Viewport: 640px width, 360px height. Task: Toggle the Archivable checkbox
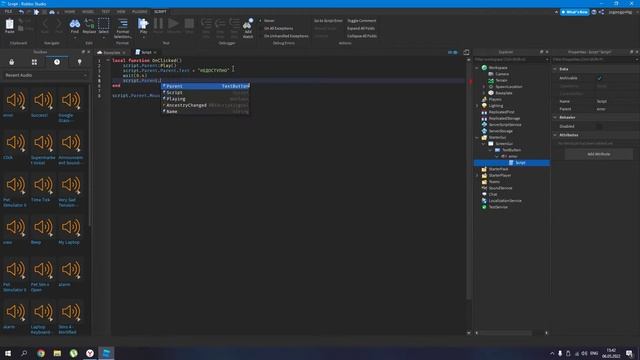(x=600, y=78)
